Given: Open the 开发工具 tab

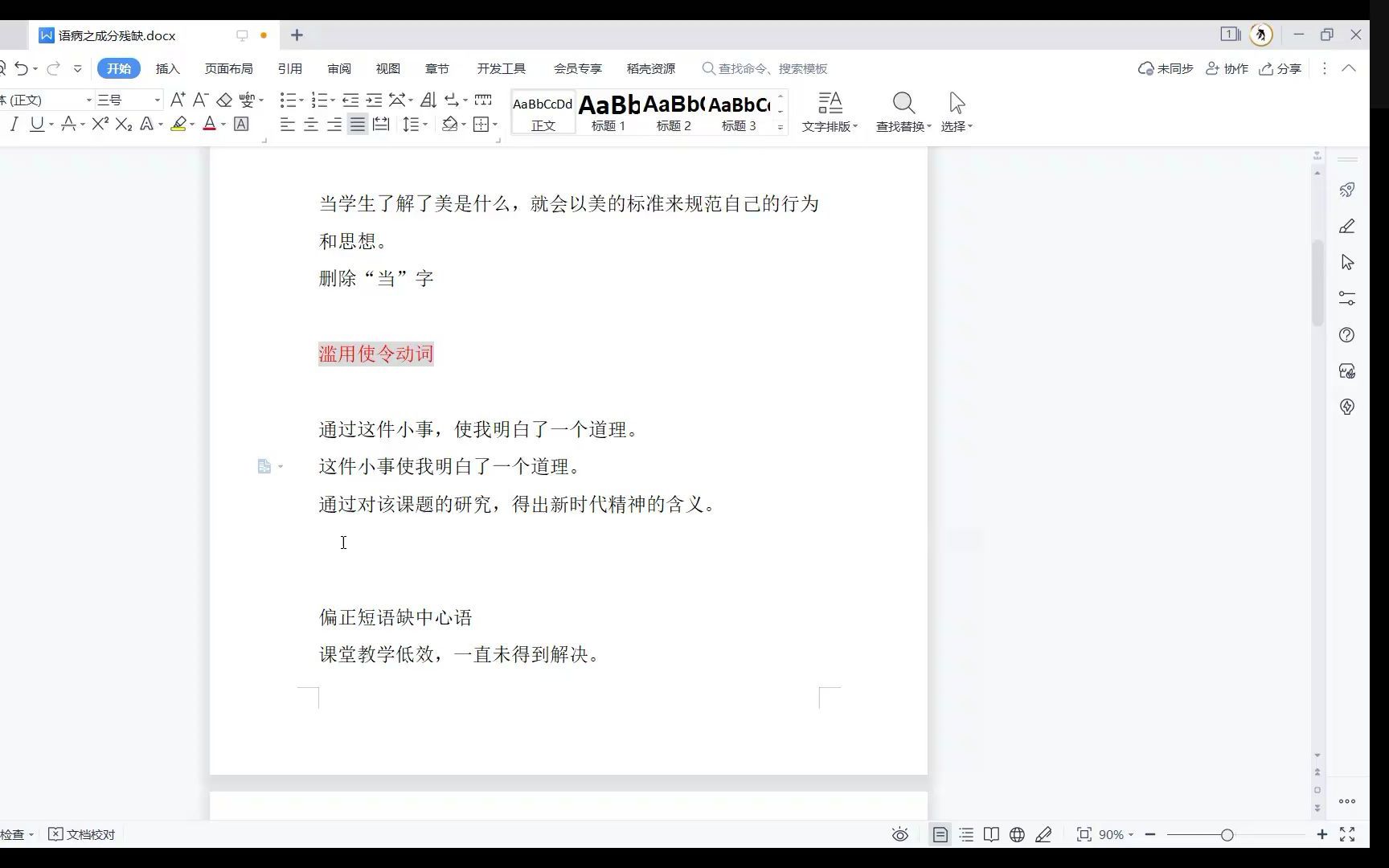Looking at the screenshot, I should (x=501, y=68).
